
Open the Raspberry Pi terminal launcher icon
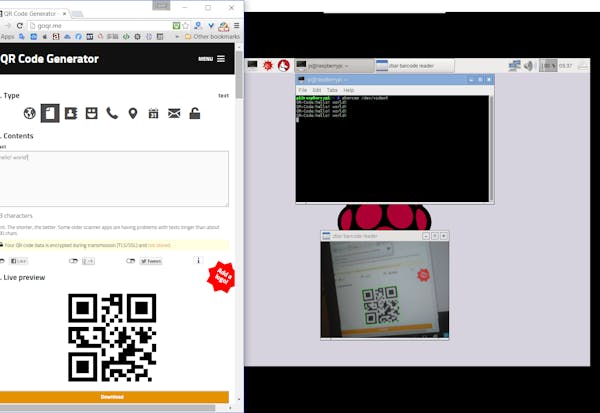point(252,65)
